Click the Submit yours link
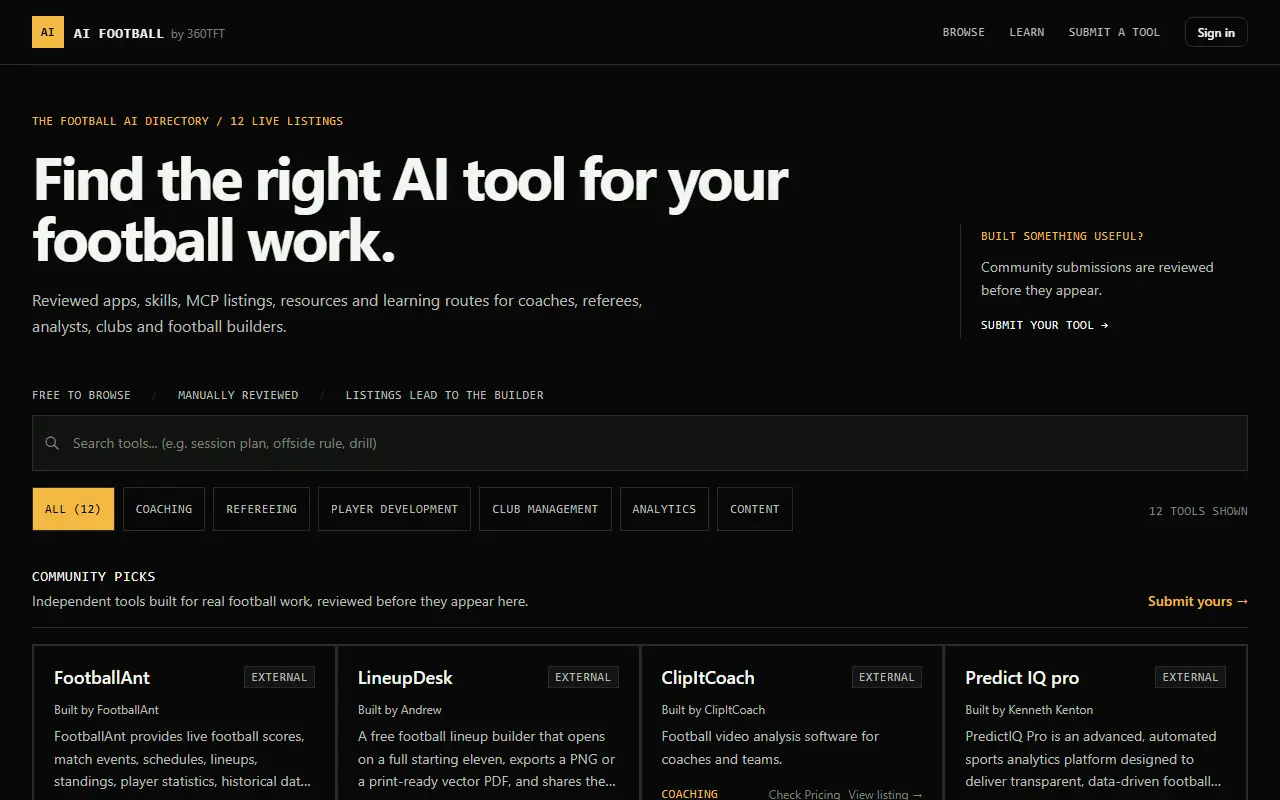Screen dimensions: 1280x800 tap(1198, 601)
